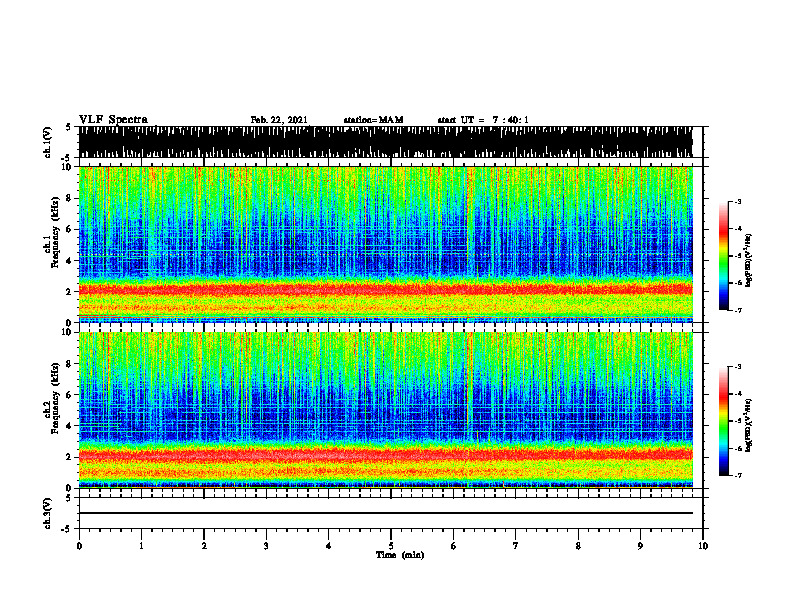Click the time axis tick label "2"

click(x=204, y=546)
